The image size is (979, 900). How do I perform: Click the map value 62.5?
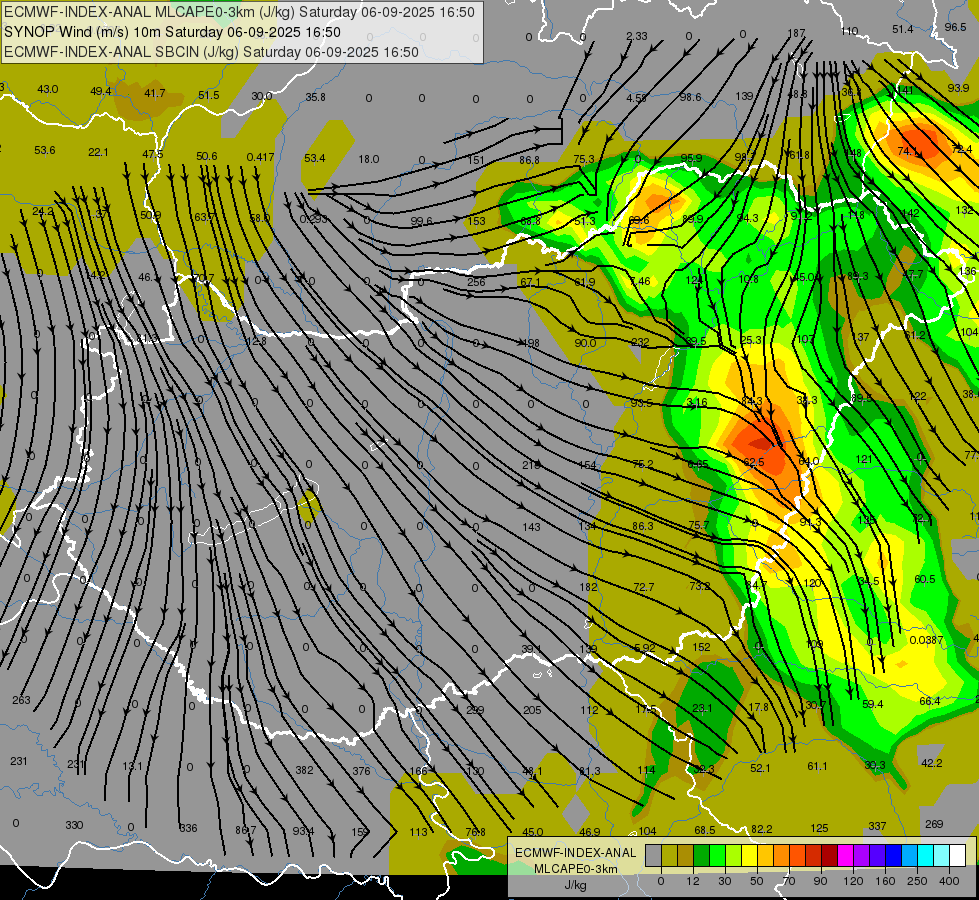coord(754,463)
